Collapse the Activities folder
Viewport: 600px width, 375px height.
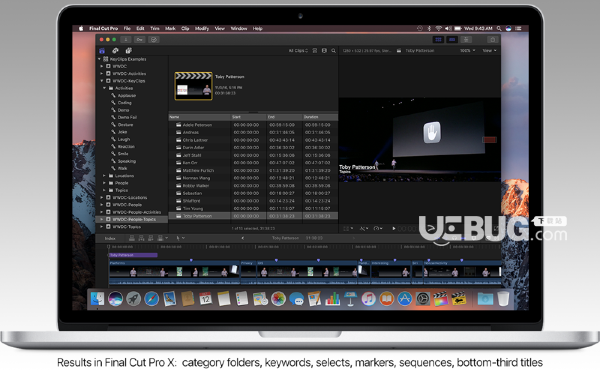pyautogui.click(x=104, y=88)
